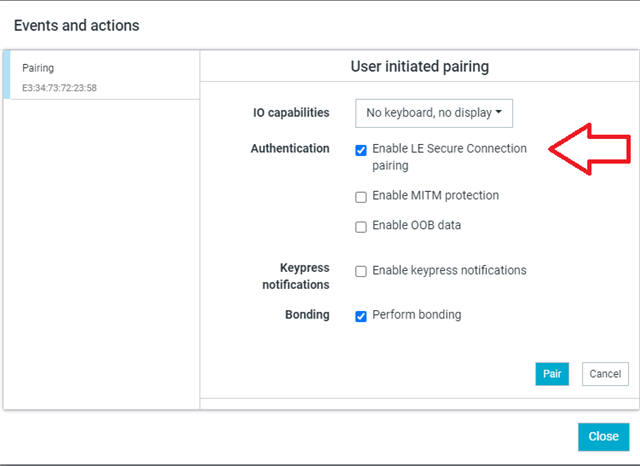This screenshot has width=640, height=466.
Task: Click the device address E3:34:73:72:23:58
Action: click(59, 88)
